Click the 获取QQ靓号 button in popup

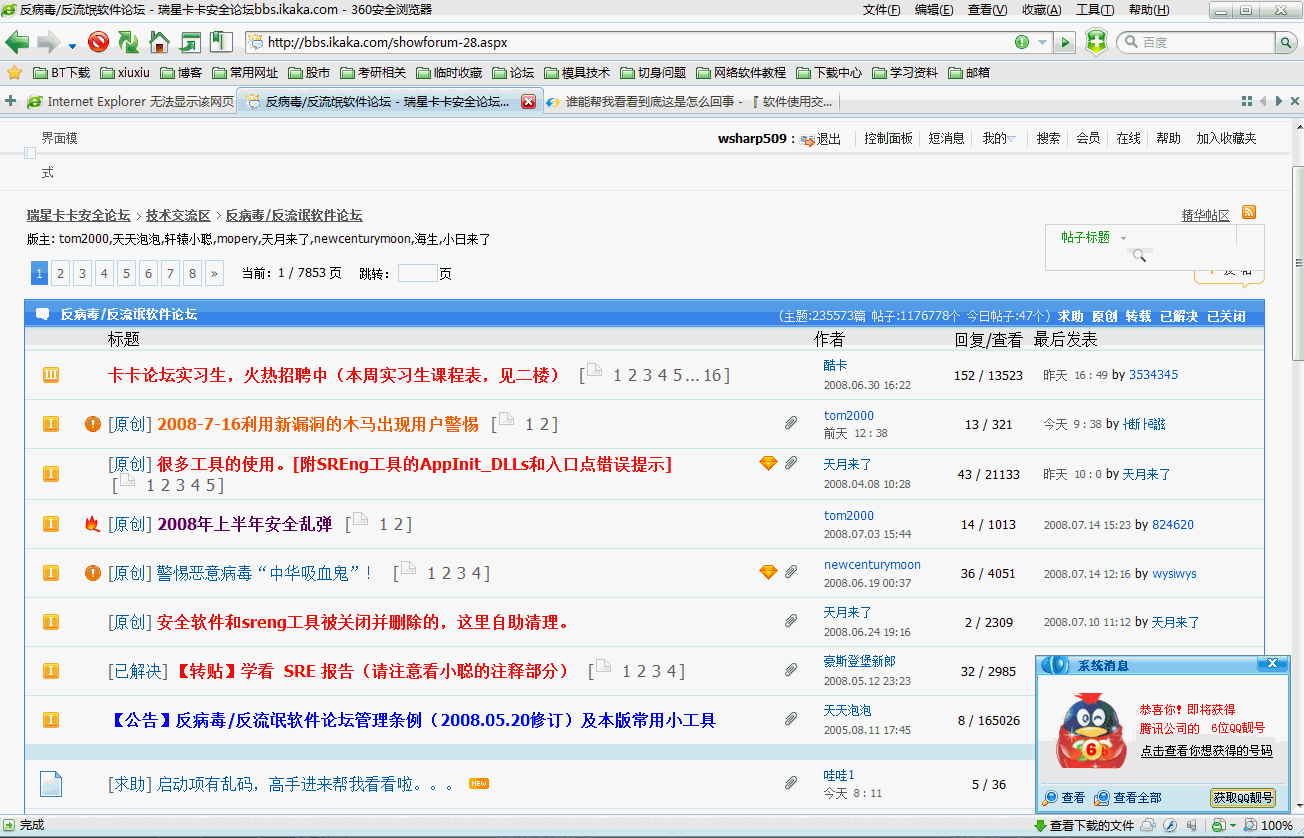pyautogui.click(x=1243, y=798)
